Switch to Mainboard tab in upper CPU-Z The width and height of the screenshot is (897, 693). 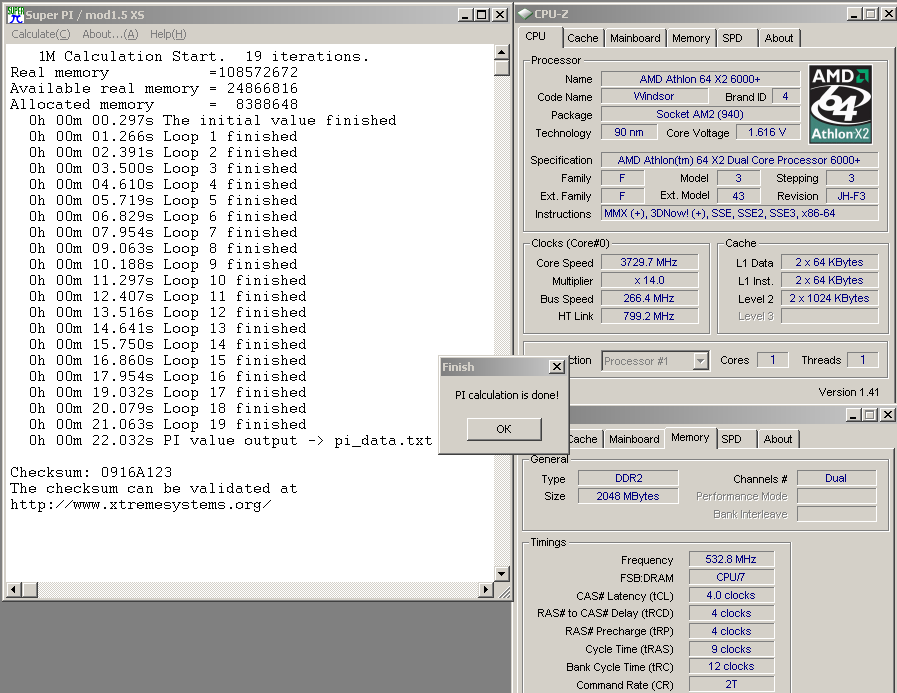pyautogui.click(x=635, y=38)
